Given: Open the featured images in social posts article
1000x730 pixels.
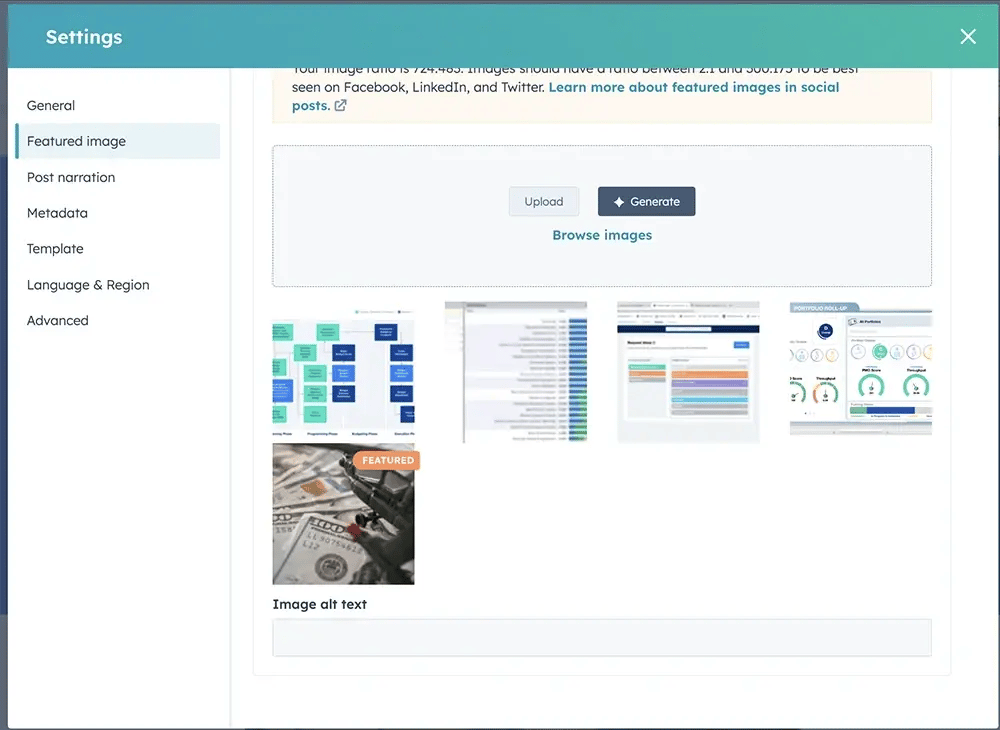Looking at the screenshot, I should tap(694, 87).
